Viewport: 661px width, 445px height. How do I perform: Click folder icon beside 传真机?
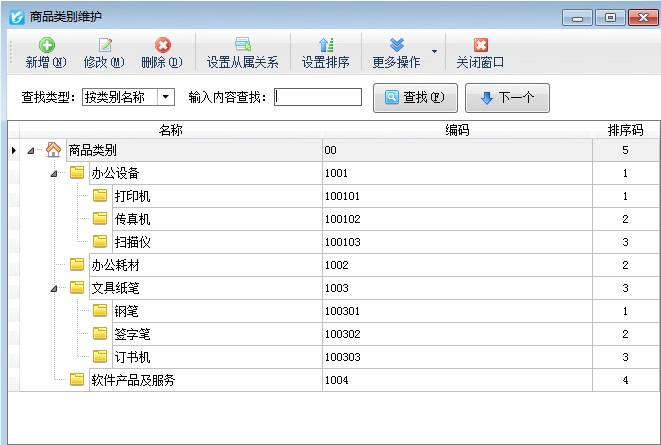[x=100, y=218]
